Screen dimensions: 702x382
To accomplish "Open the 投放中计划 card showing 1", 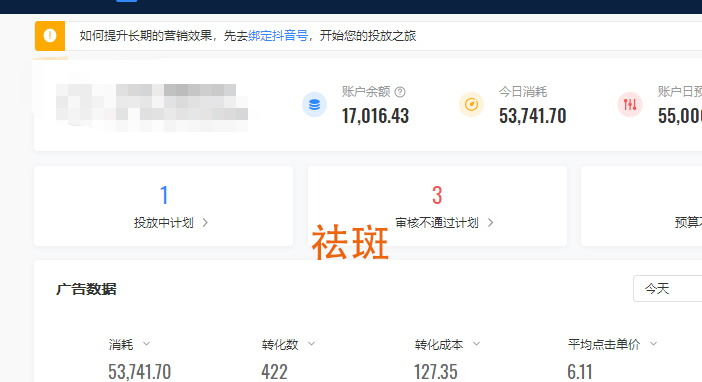I will tap(163, 206).
